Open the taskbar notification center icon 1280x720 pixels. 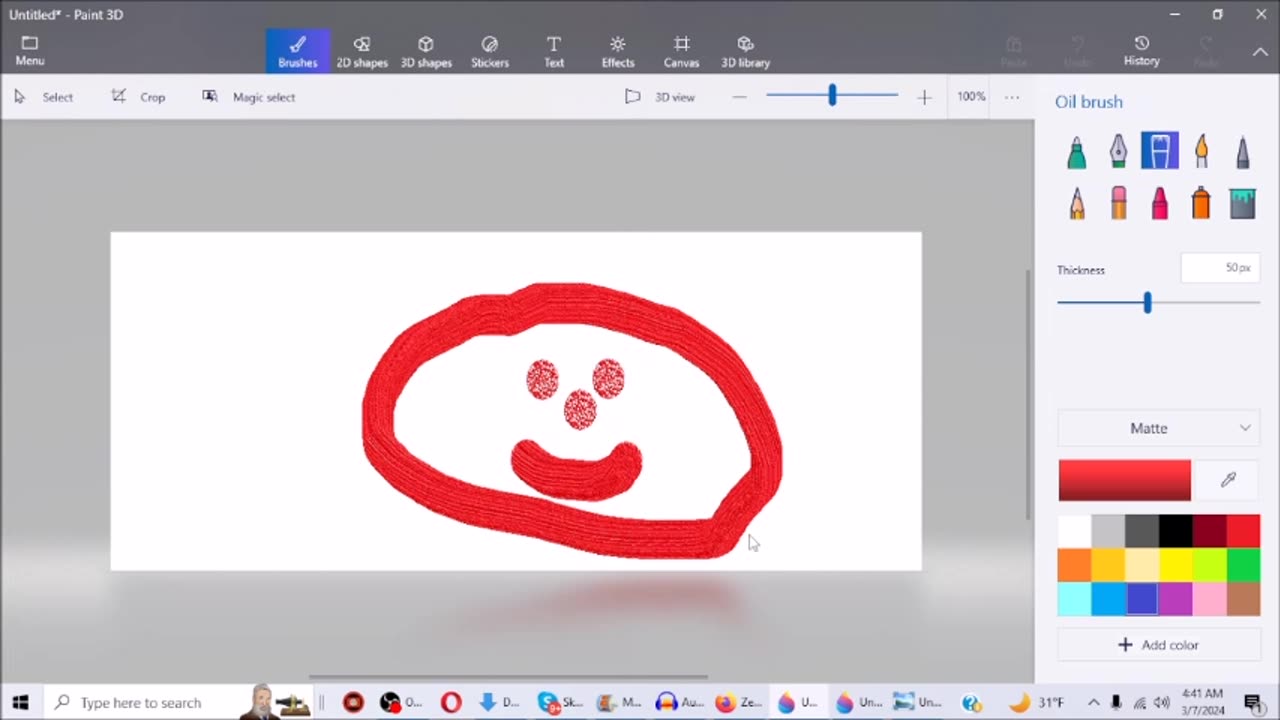(x=1252, y=703)
